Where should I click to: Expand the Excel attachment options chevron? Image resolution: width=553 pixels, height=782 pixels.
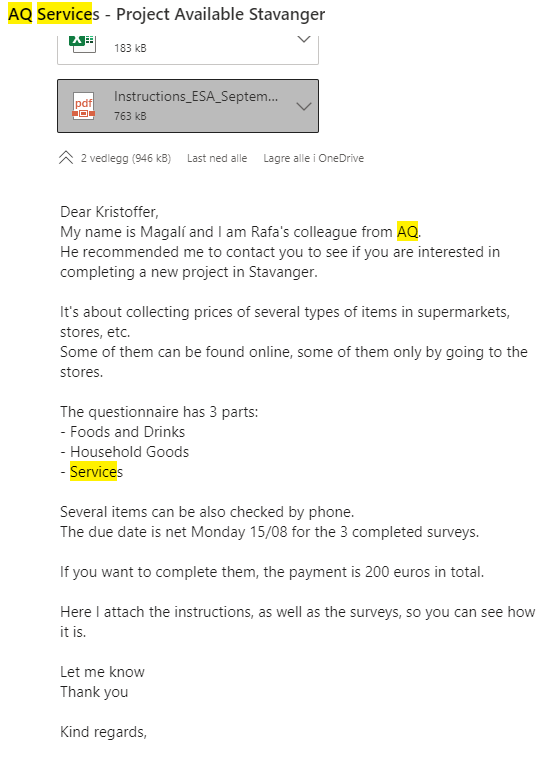(304, 39)
